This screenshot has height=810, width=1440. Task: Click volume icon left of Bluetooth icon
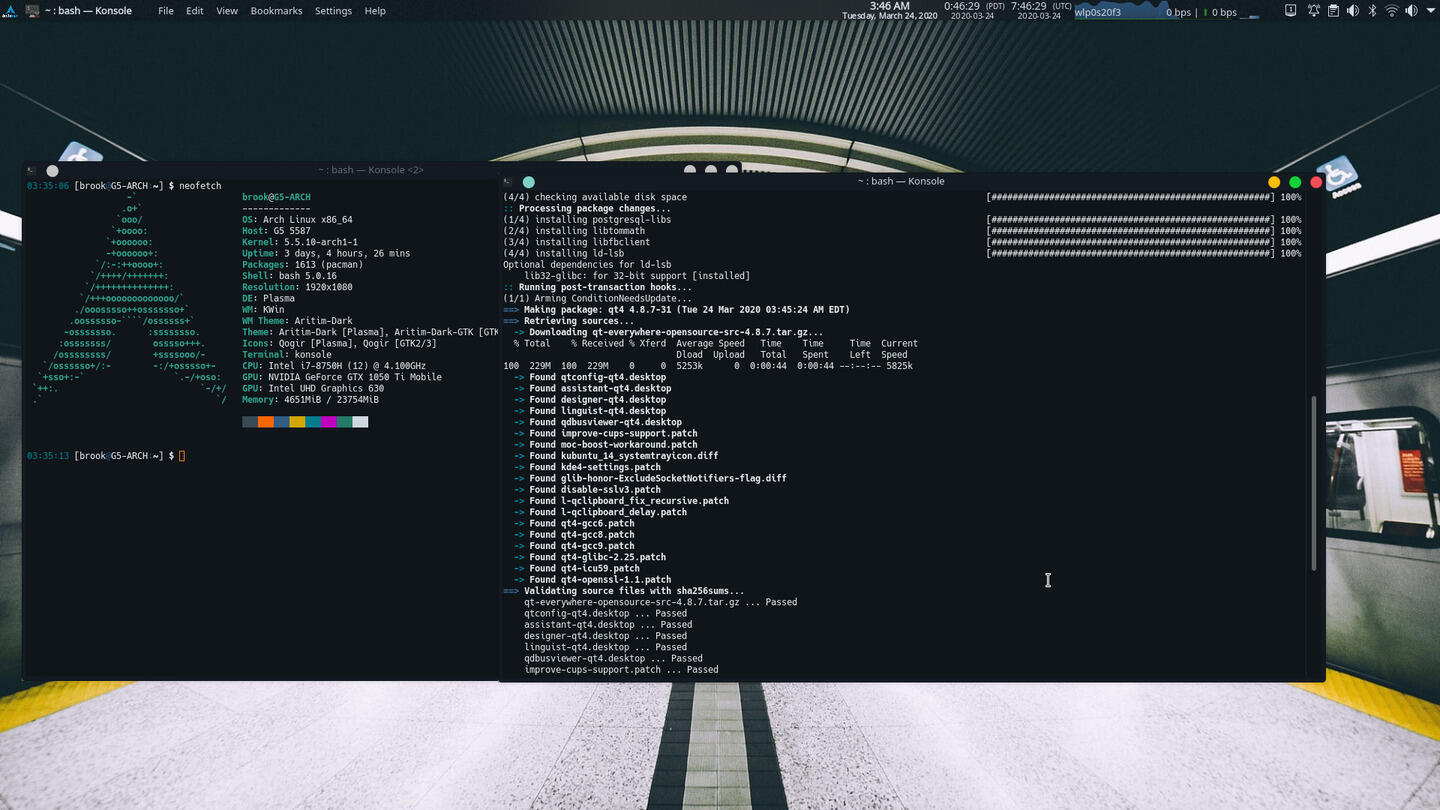pyautogui.click(x=1353, y=11)
